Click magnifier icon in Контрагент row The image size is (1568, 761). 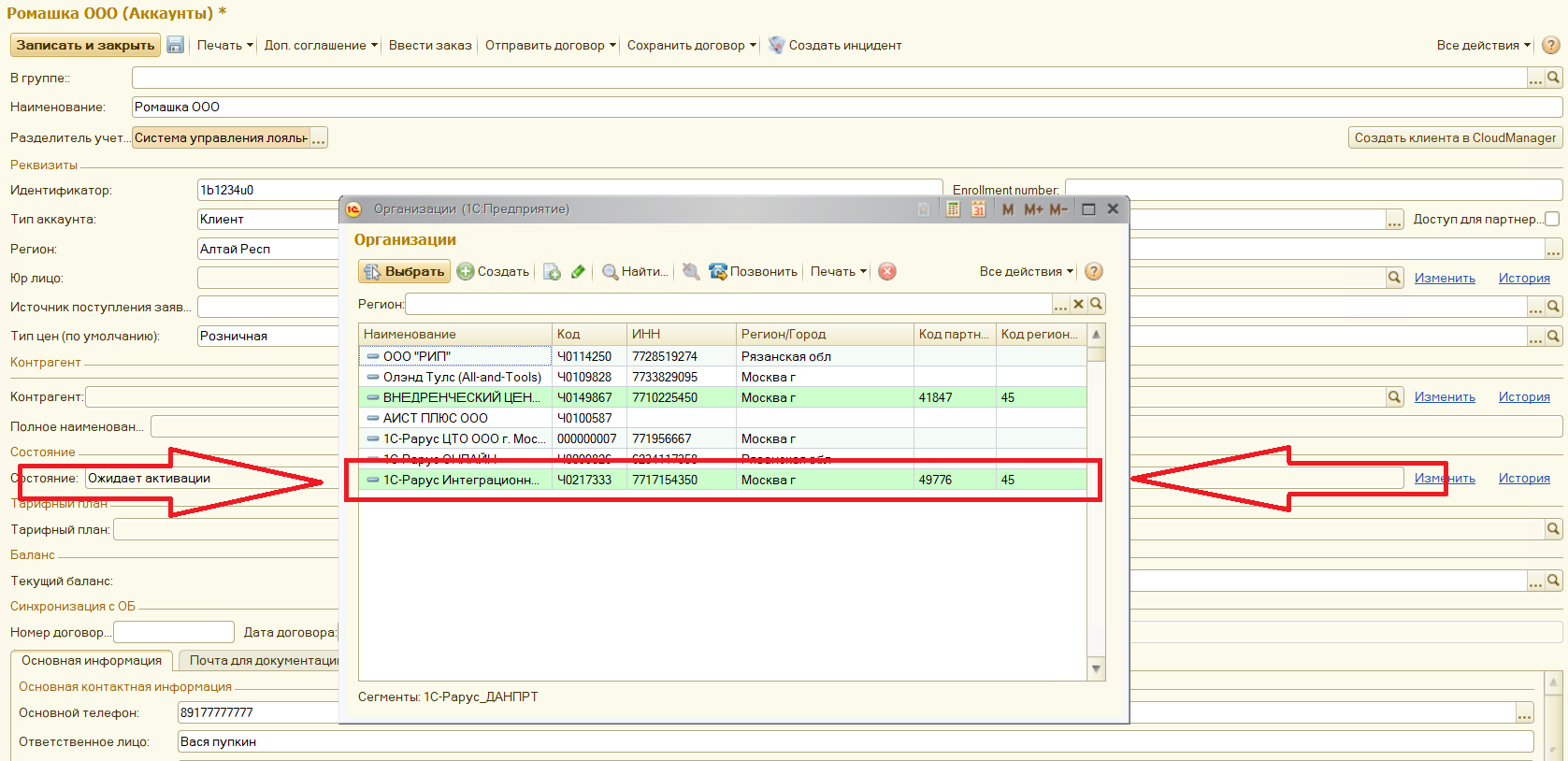pyautogui.click(x=1394, y=396)
